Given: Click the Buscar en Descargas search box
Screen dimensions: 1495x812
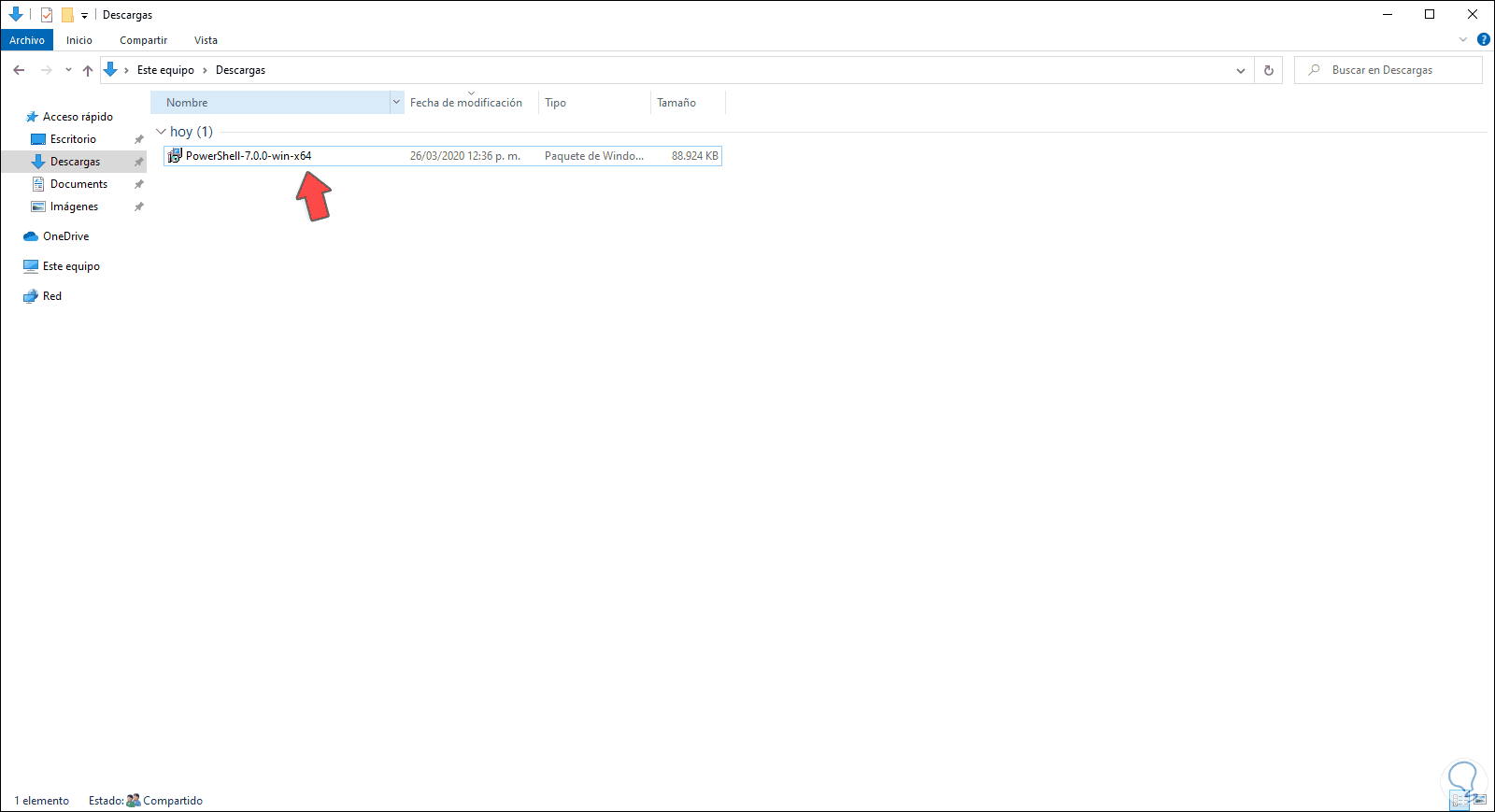Looking at the screenshot, I should [1388, 70].
